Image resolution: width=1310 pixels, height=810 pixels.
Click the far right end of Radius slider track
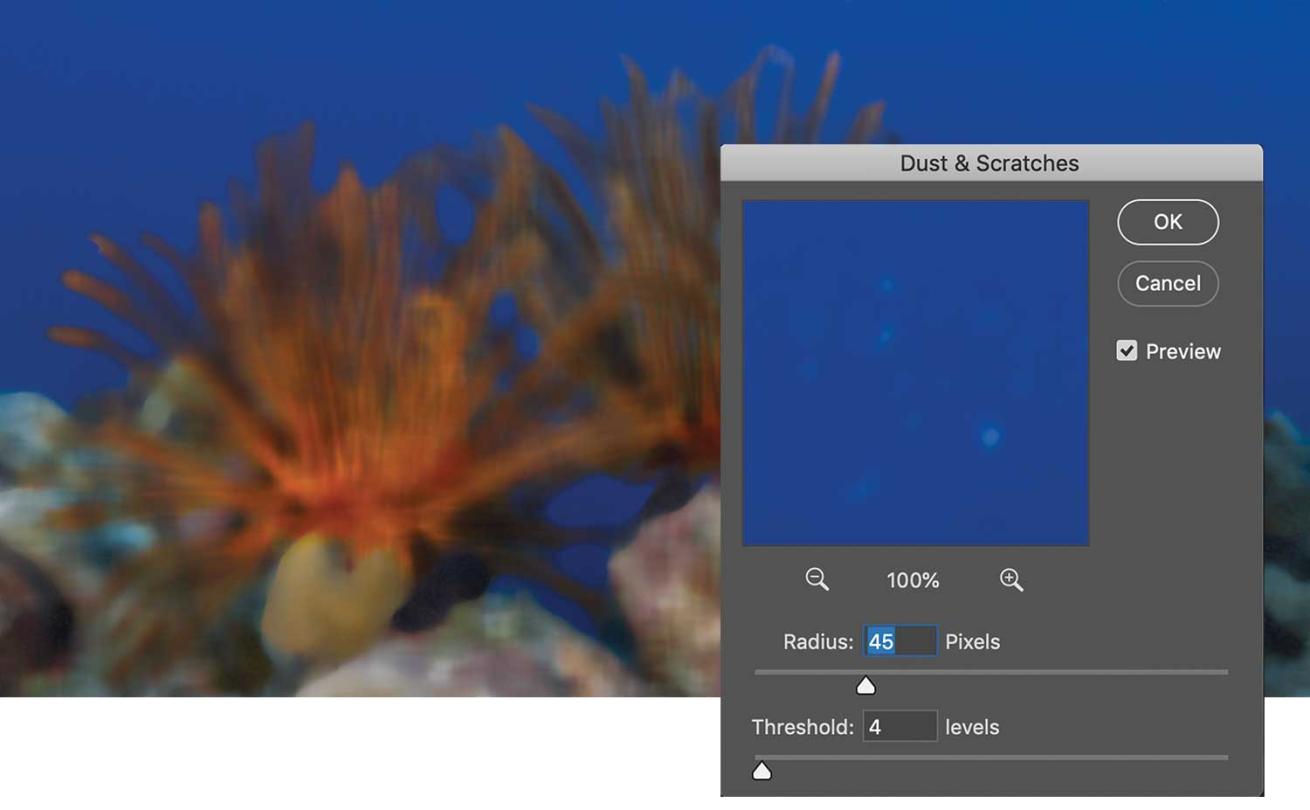point(1224,673)
